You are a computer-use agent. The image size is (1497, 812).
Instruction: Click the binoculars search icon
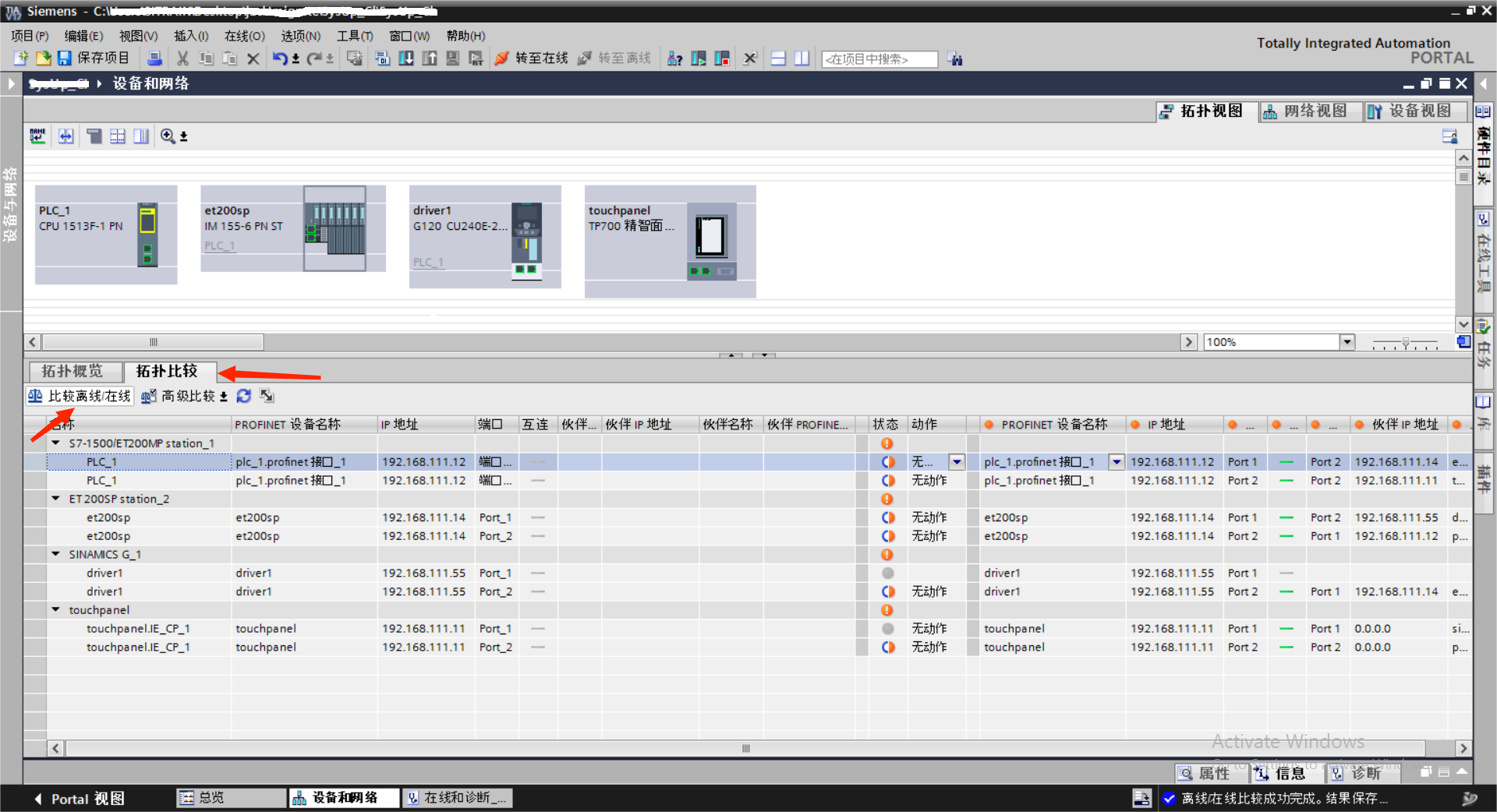[955, 58]
